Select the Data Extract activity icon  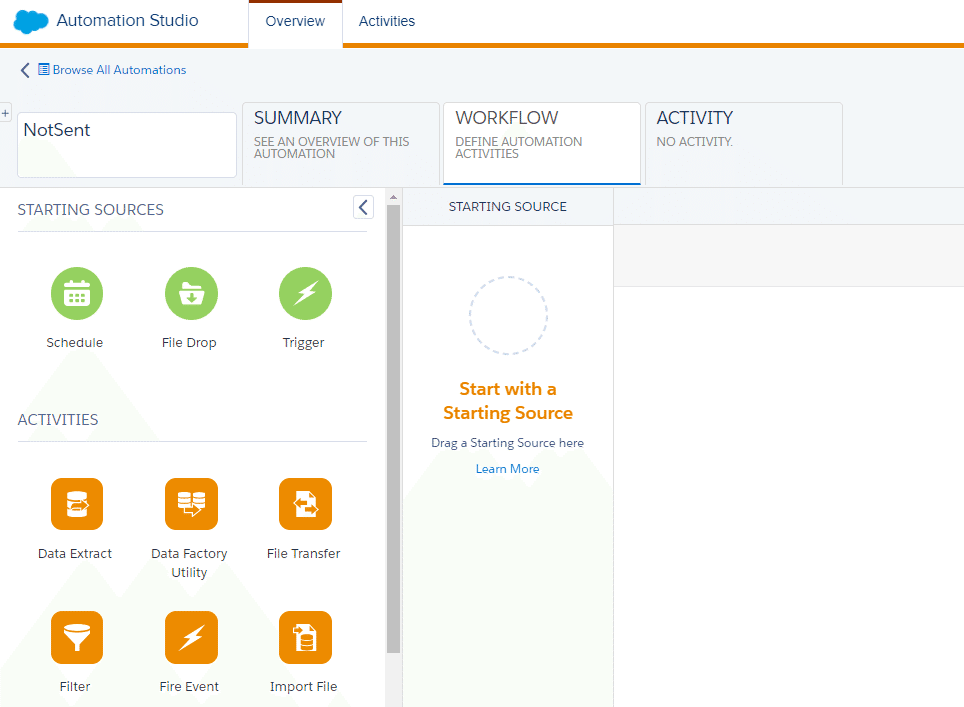(x=77, y=504)
